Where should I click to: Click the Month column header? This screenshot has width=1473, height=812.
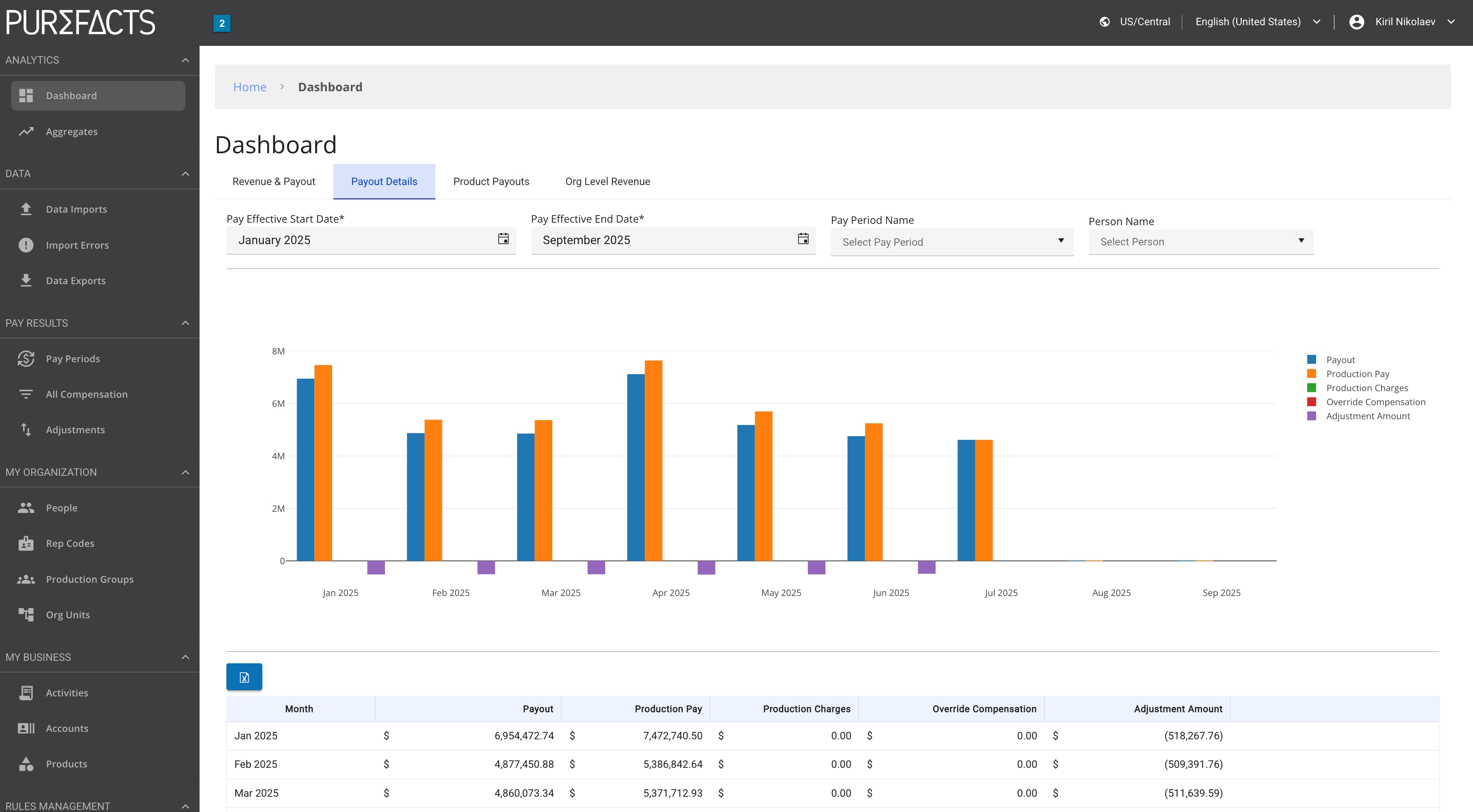pyautogui.click(x=301, y=708)
